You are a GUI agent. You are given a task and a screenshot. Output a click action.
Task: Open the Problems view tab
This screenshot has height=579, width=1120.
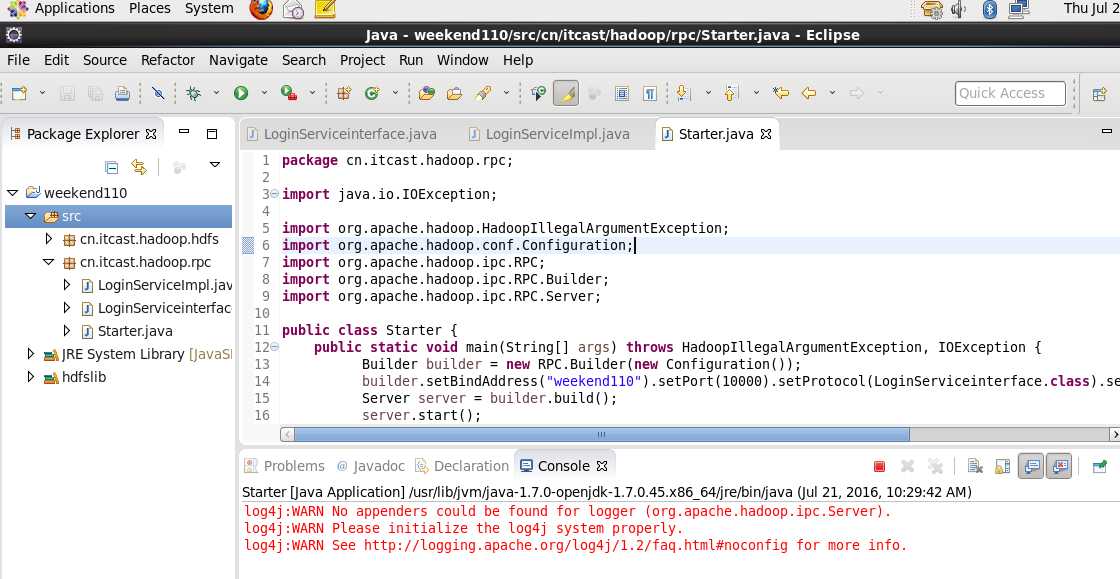tap(284, 466)
